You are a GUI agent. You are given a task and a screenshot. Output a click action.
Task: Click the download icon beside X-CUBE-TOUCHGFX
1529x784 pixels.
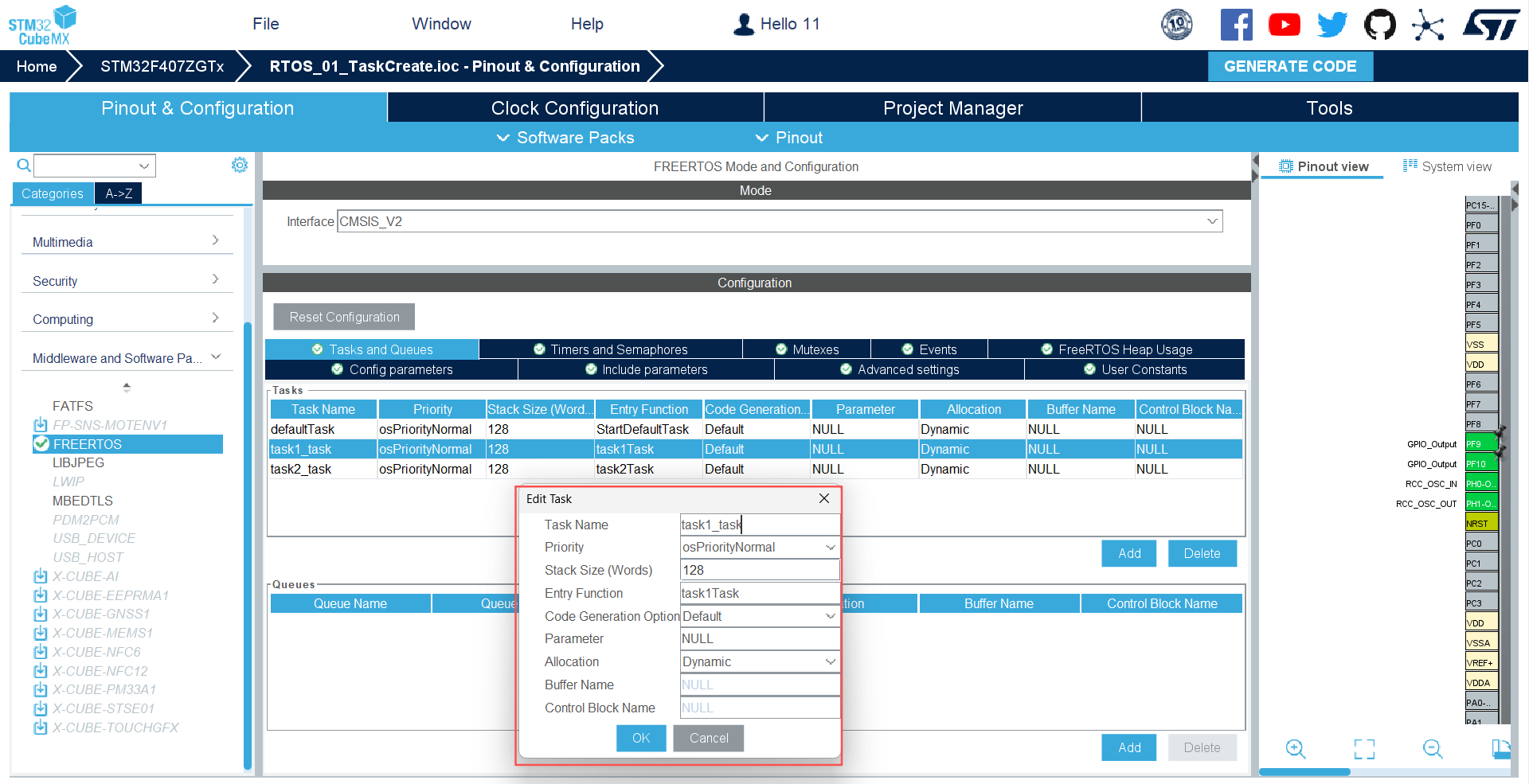point(41,727)
